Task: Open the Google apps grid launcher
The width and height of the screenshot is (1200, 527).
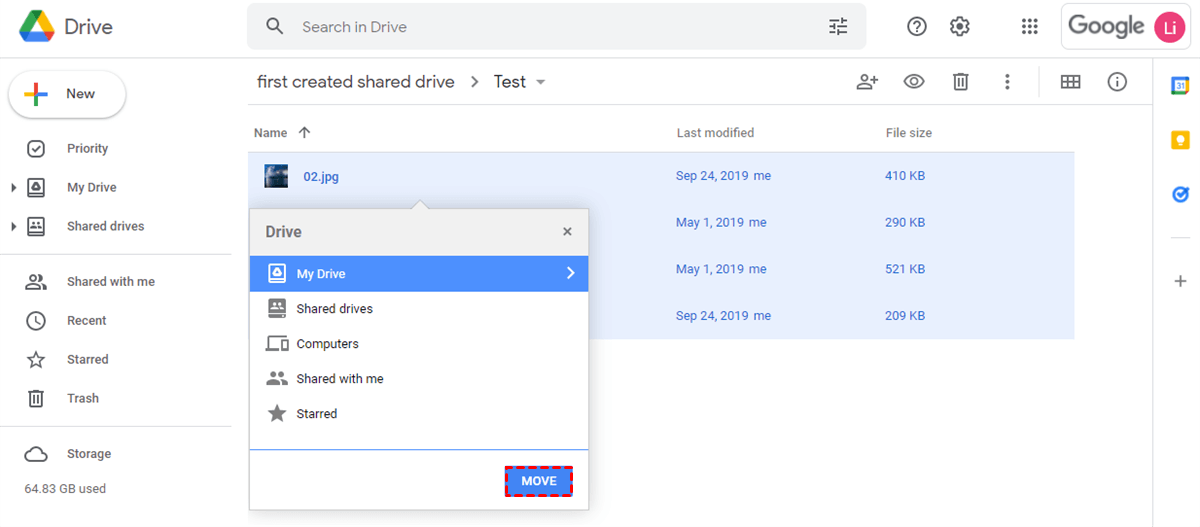Action: [x=1029, y=27]
